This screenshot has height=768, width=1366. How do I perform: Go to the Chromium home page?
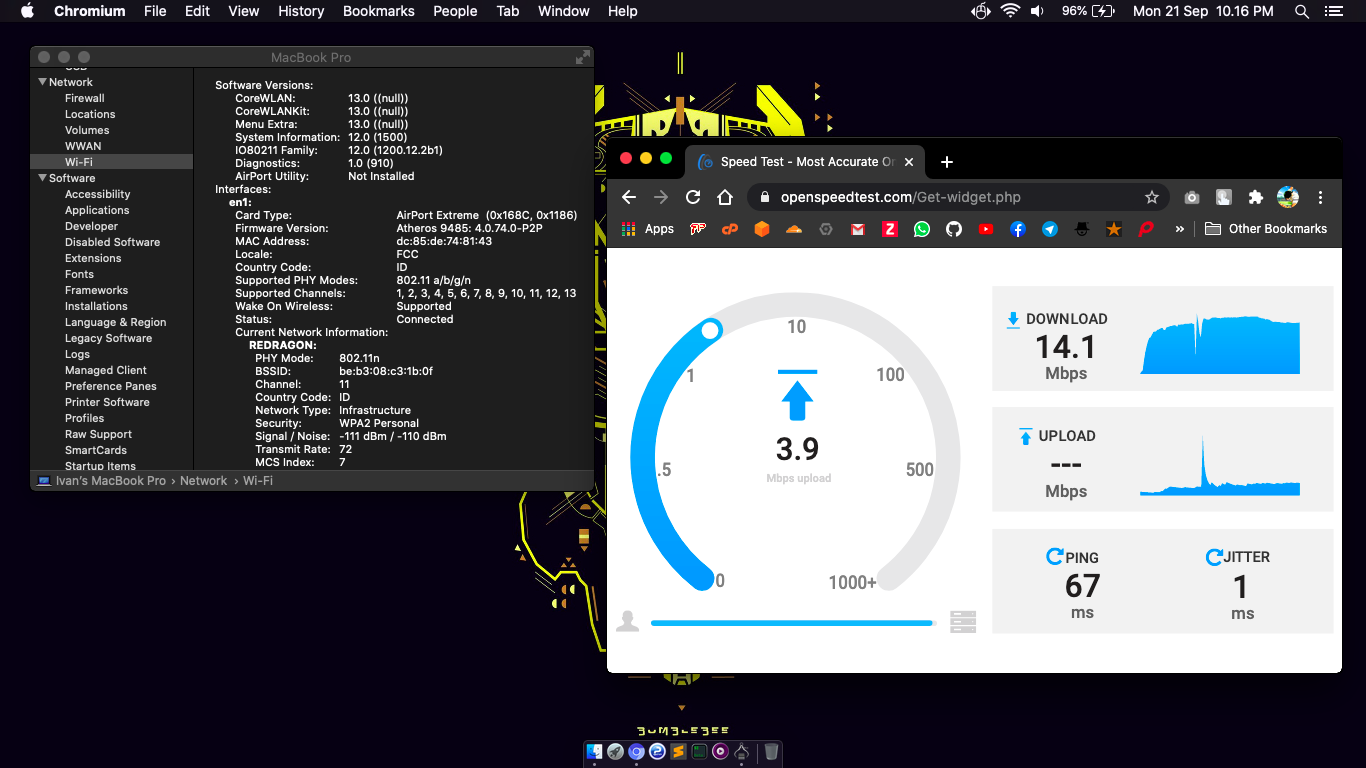pos(726,197)
